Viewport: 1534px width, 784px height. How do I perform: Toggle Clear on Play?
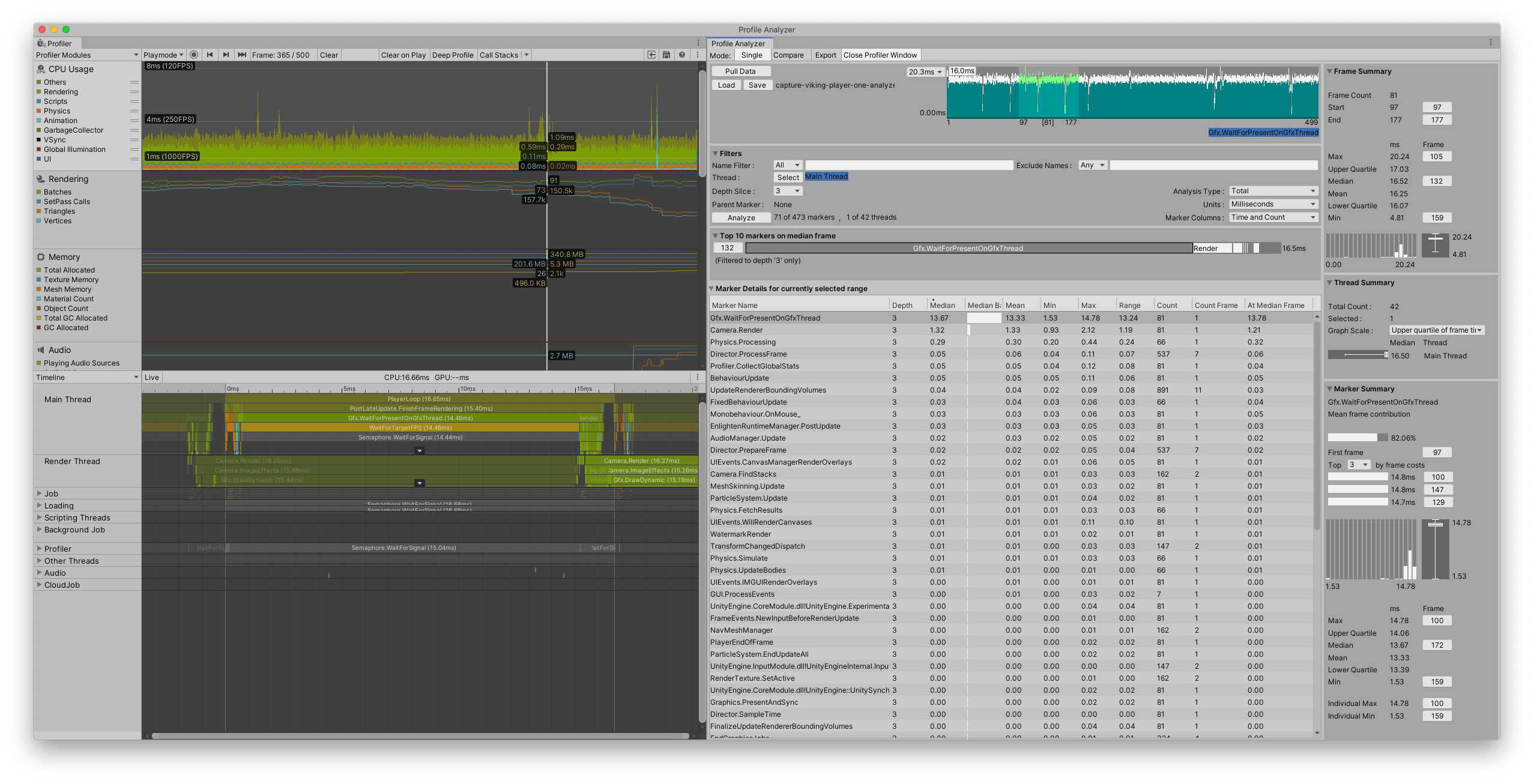coord(403,55)
